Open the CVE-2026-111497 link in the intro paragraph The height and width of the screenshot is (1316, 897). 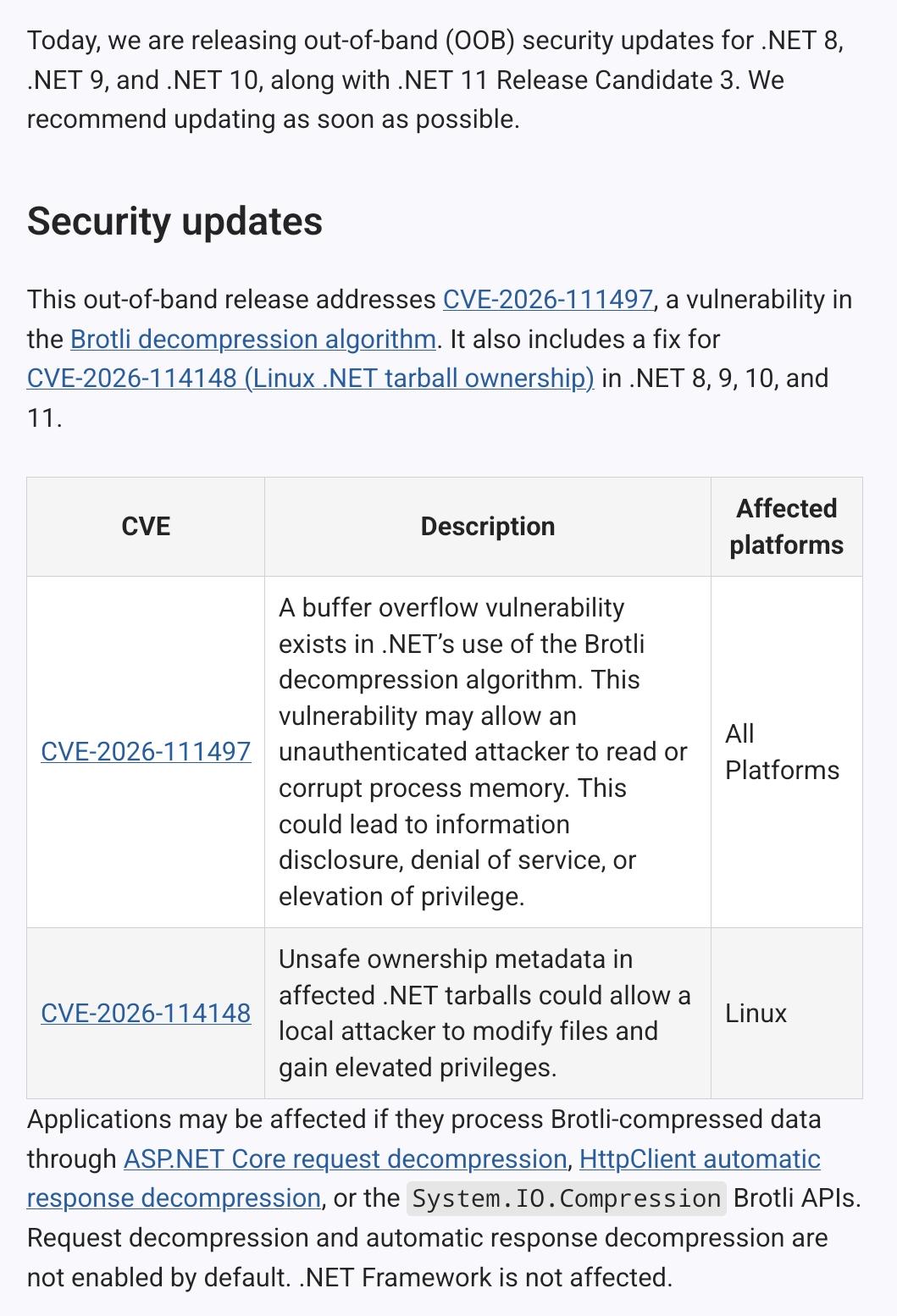(x=548, y=300)
